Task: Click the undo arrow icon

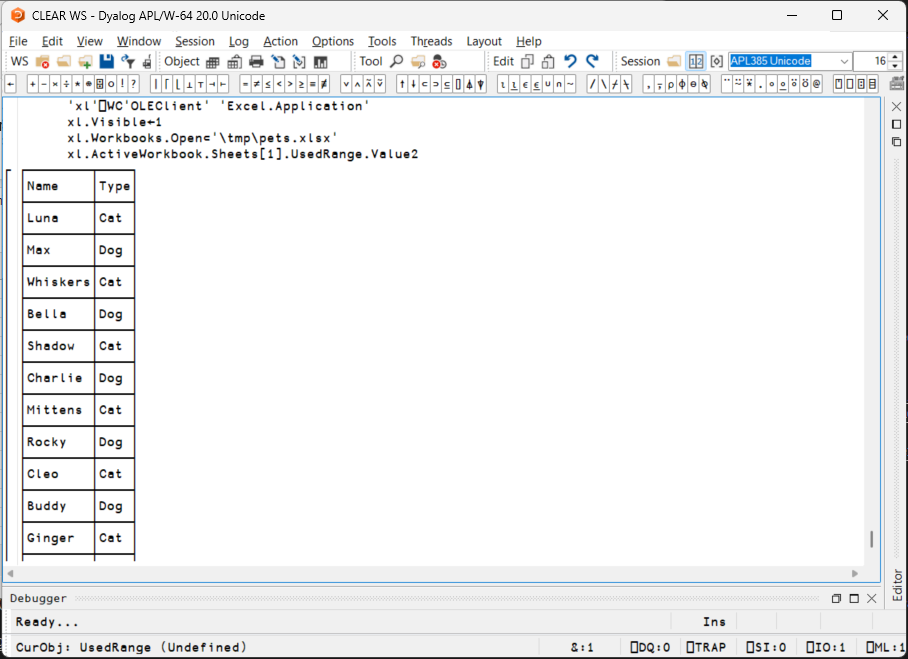Action: [570, 61]
